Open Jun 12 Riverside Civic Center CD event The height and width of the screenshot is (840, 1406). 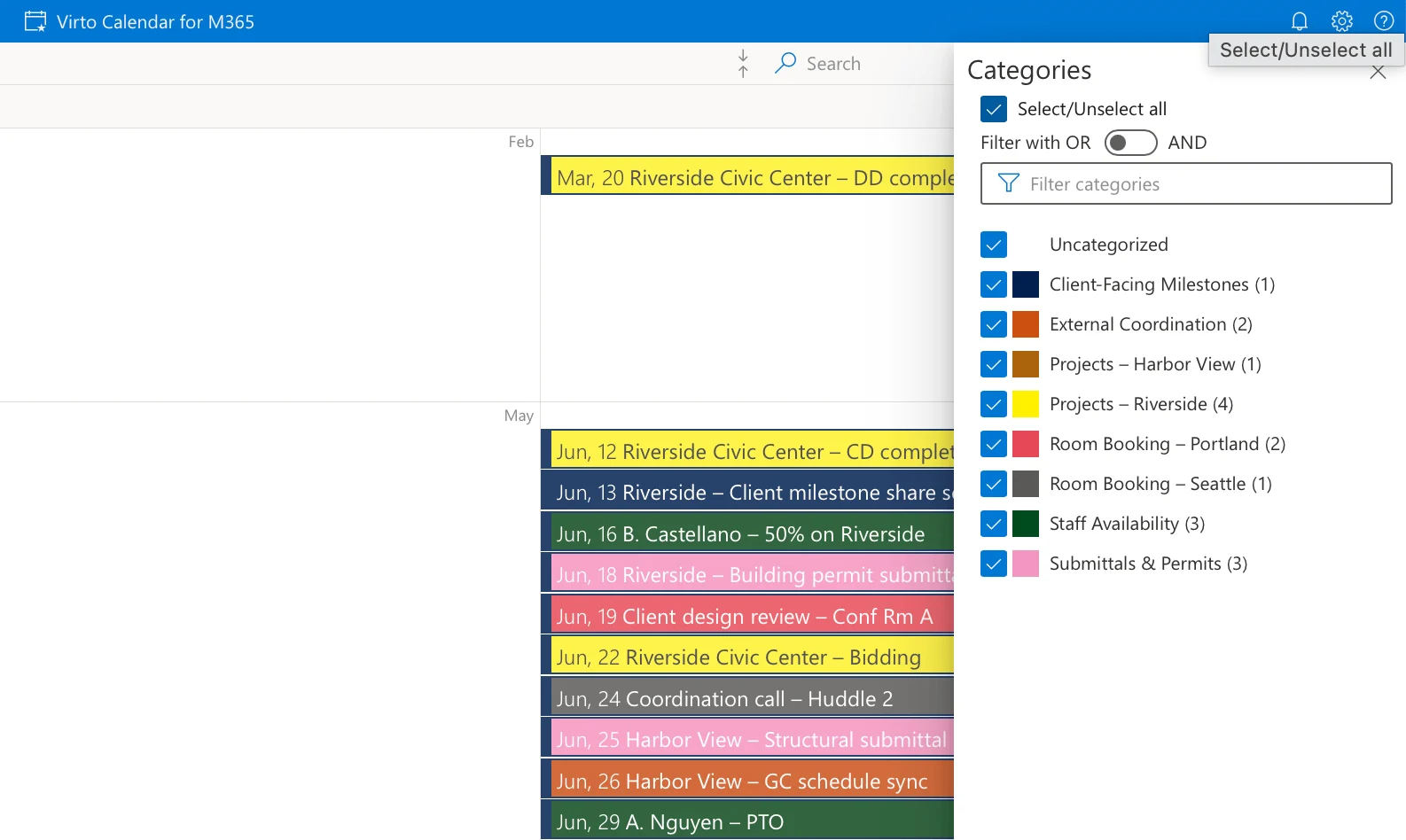coord(747,449)
